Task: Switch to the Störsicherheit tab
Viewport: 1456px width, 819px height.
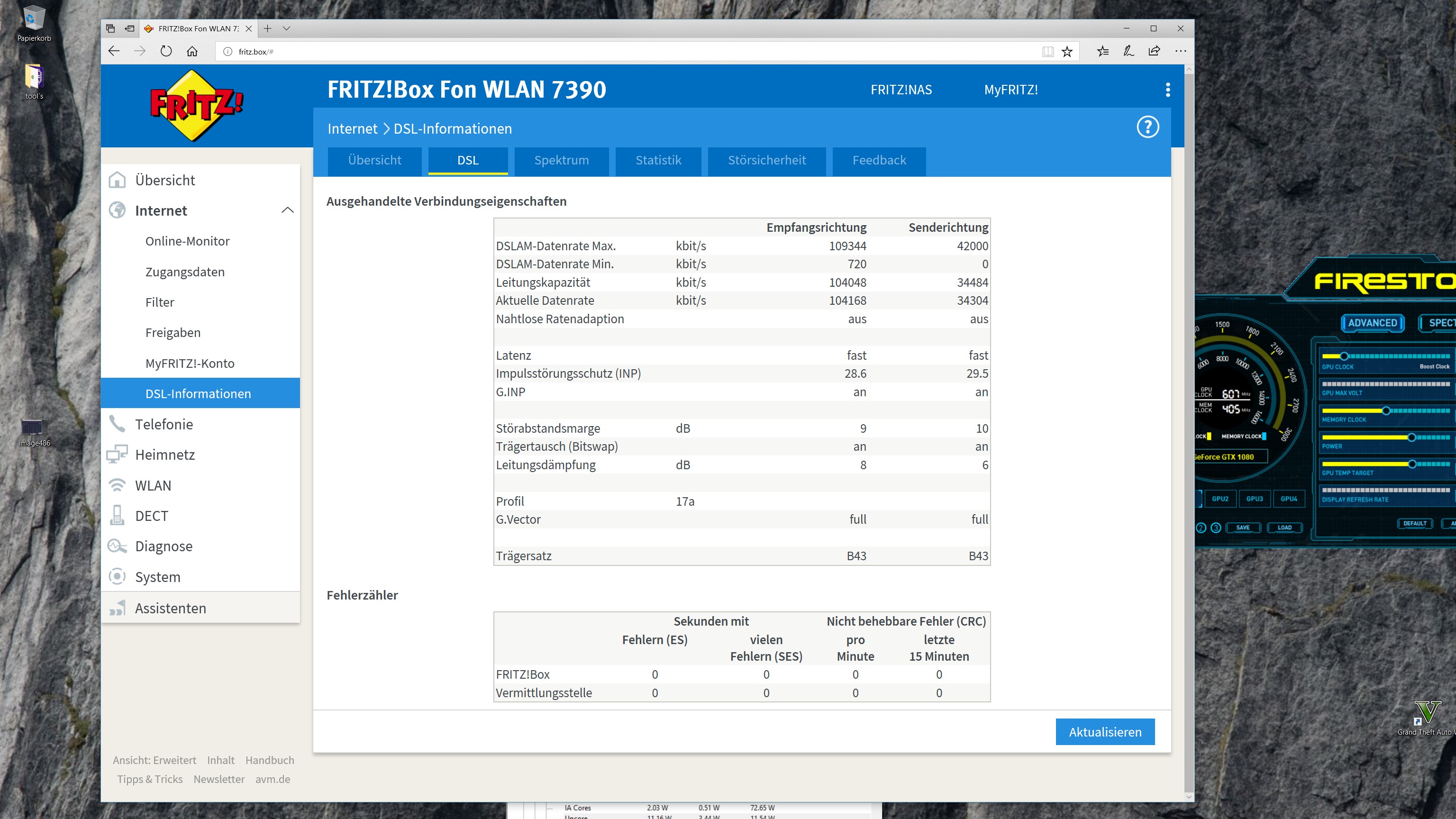Action: pyautogui.click(x=766, y=161)
